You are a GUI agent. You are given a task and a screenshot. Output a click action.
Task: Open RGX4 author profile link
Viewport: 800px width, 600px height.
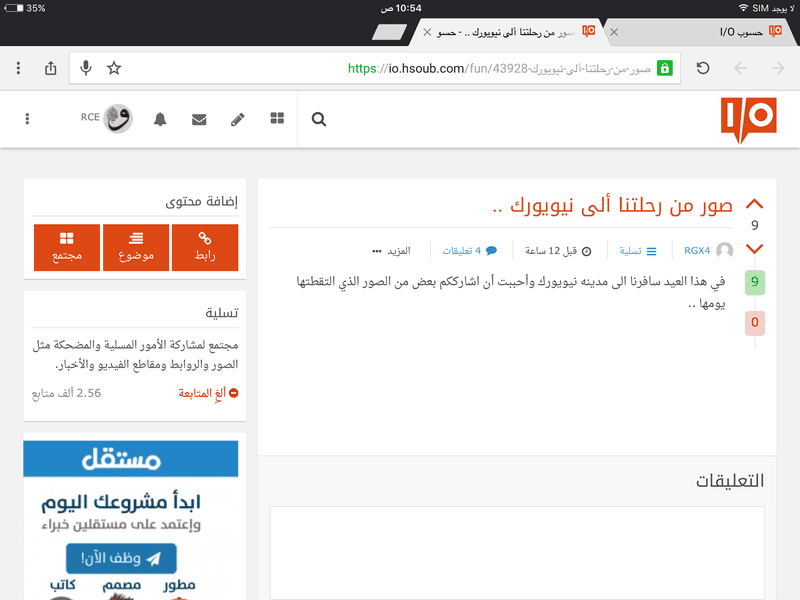pos(697,251)
